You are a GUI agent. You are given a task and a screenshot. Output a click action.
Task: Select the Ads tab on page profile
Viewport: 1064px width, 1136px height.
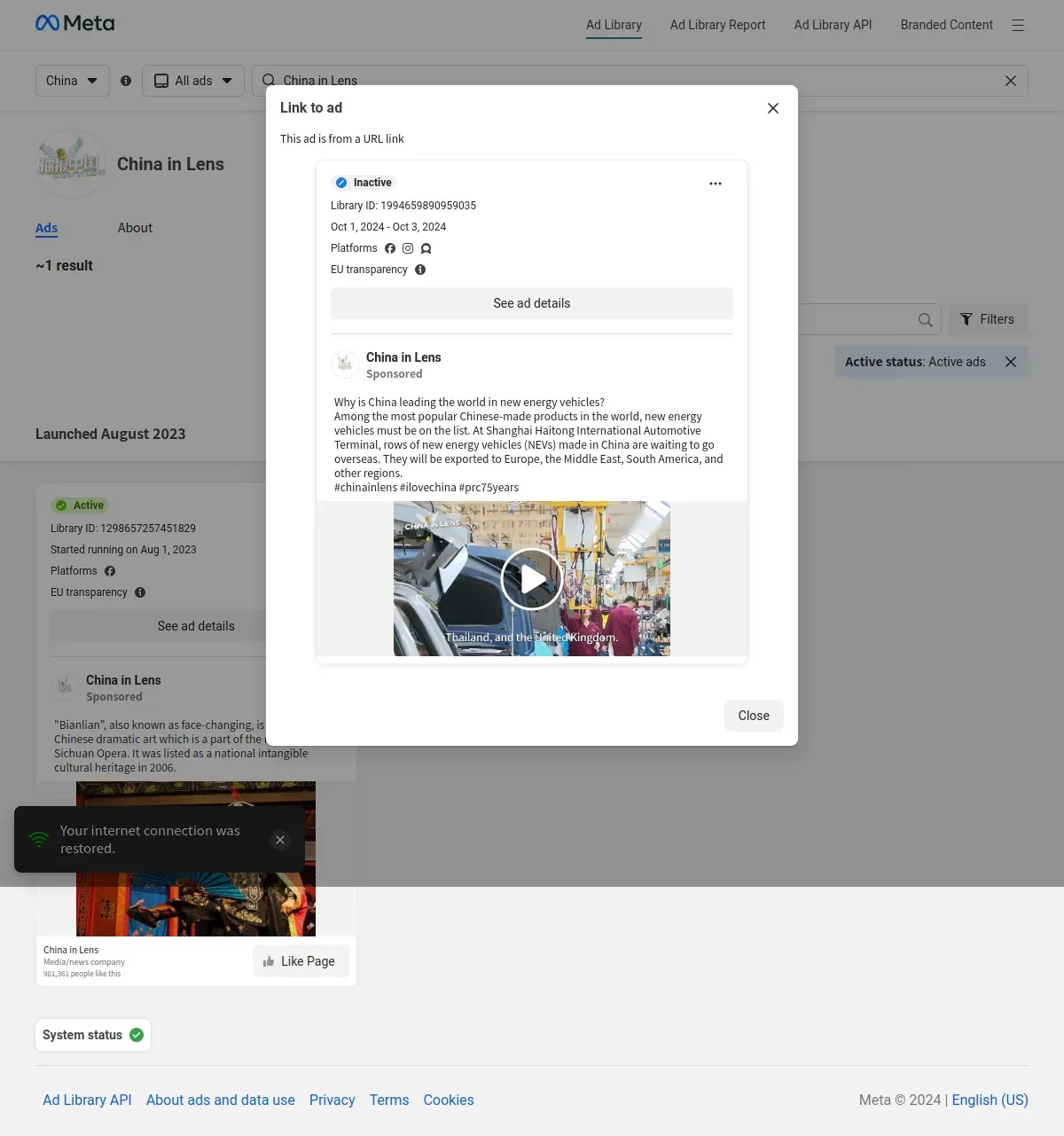46,229
